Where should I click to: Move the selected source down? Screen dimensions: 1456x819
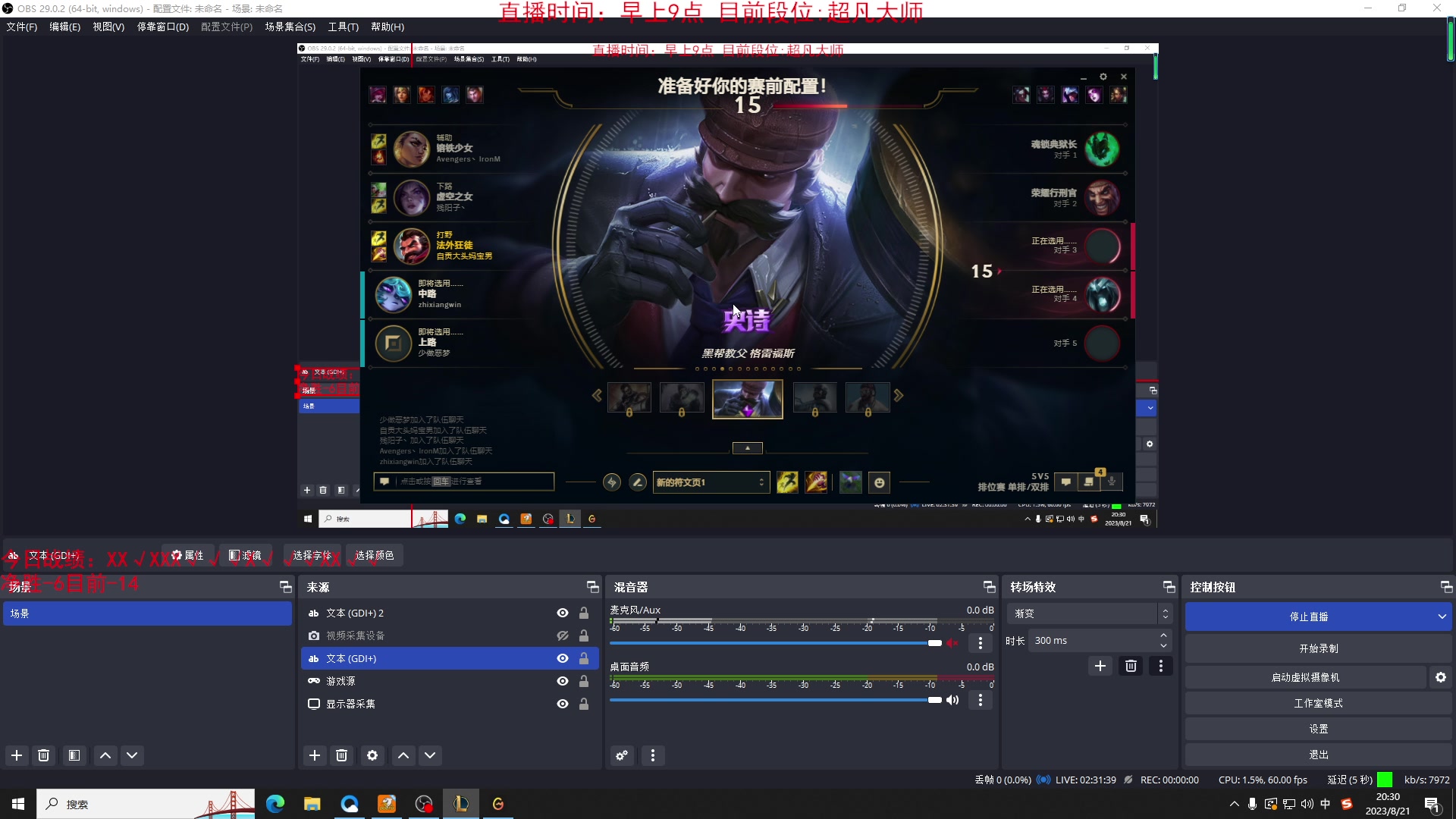[x=430, y=755]
